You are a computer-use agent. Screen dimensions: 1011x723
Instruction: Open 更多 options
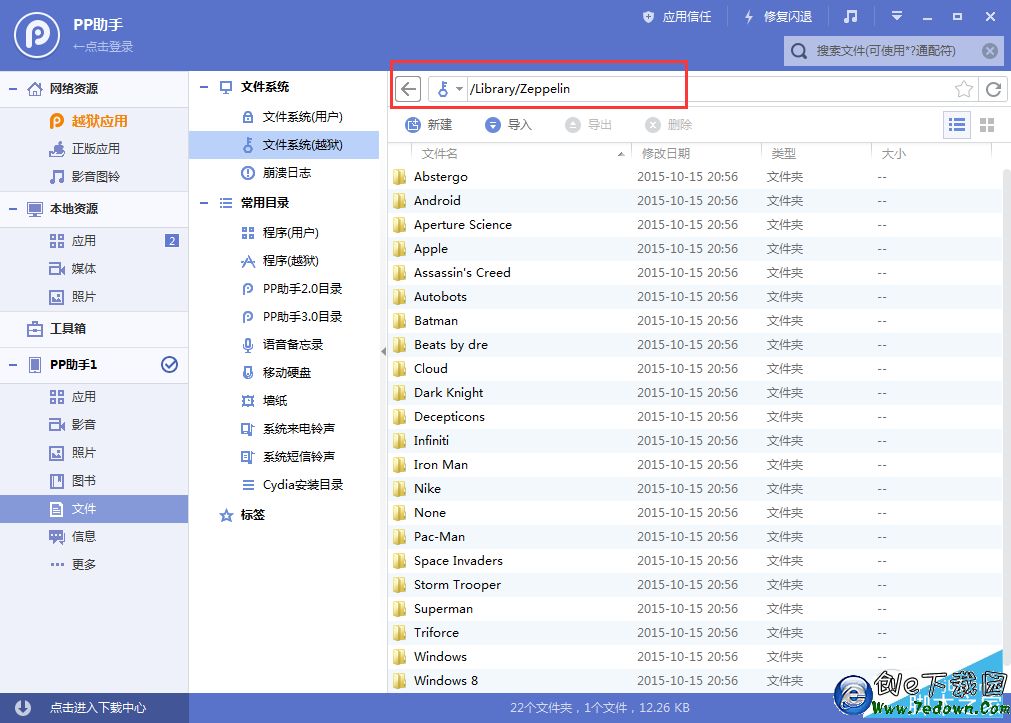94,564
